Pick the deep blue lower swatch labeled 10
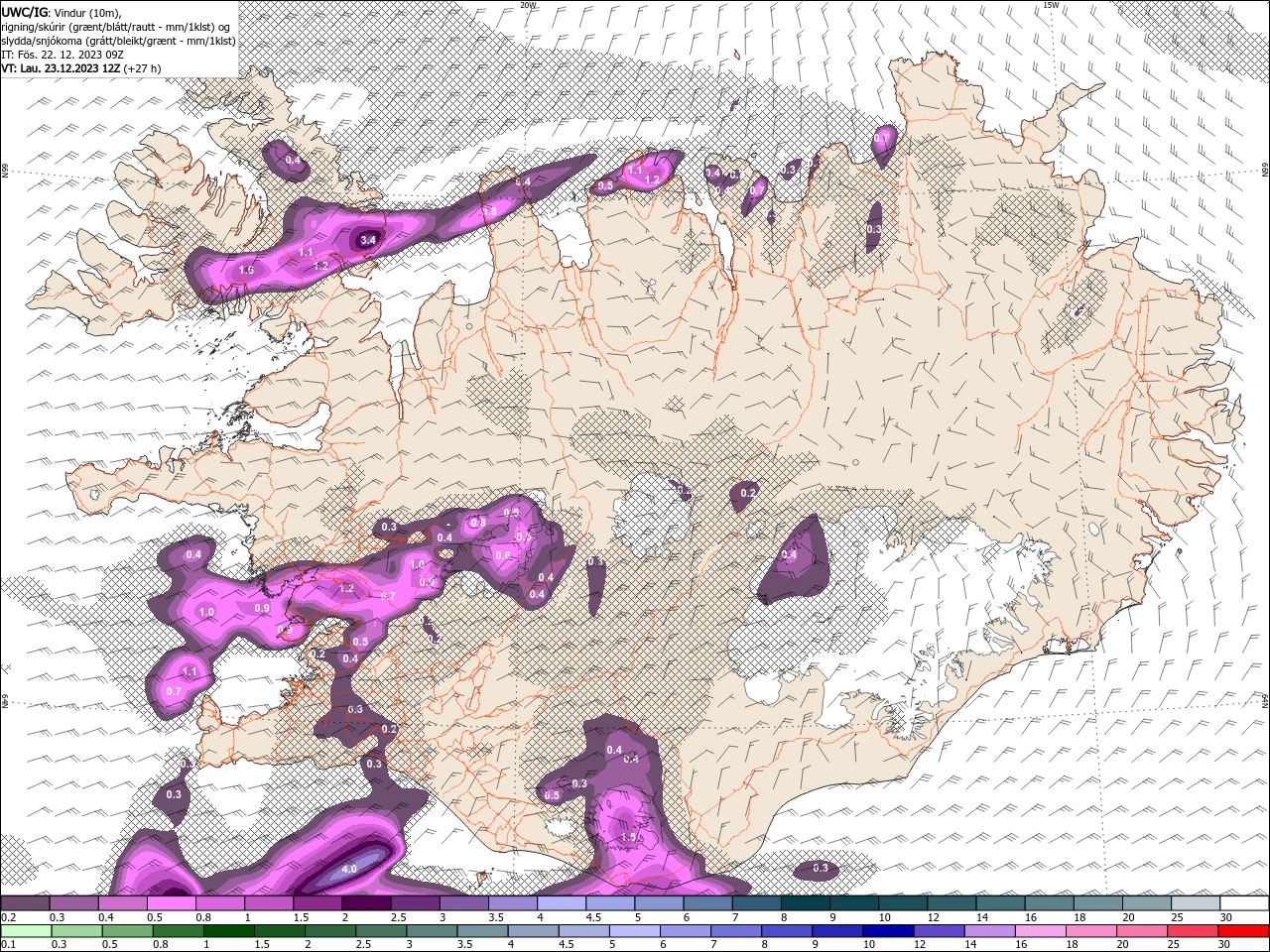Image resolution: width=1270 pixels, height=952 pixels. click(887, 931)
